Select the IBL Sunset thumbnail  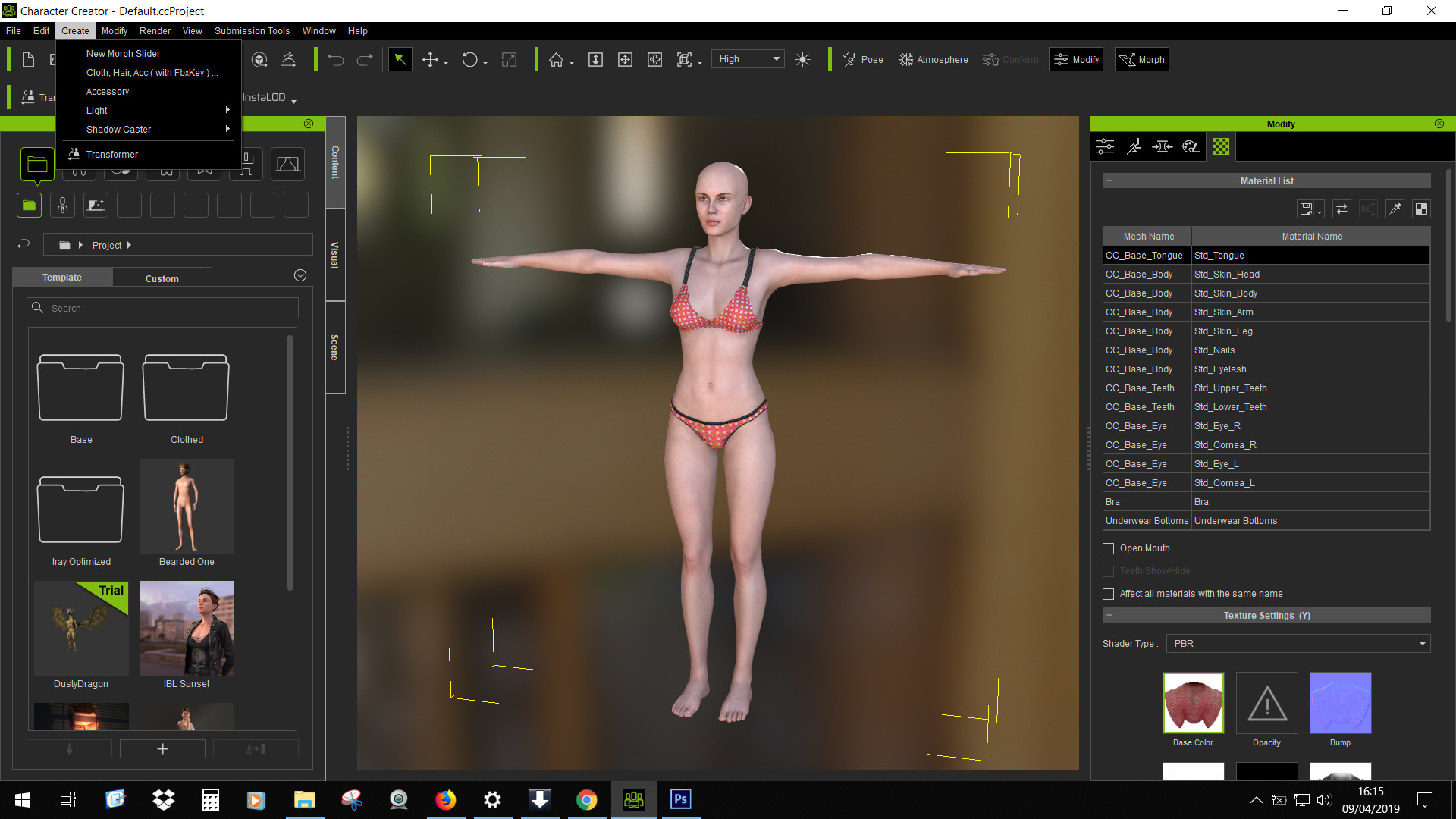[187, 628]
